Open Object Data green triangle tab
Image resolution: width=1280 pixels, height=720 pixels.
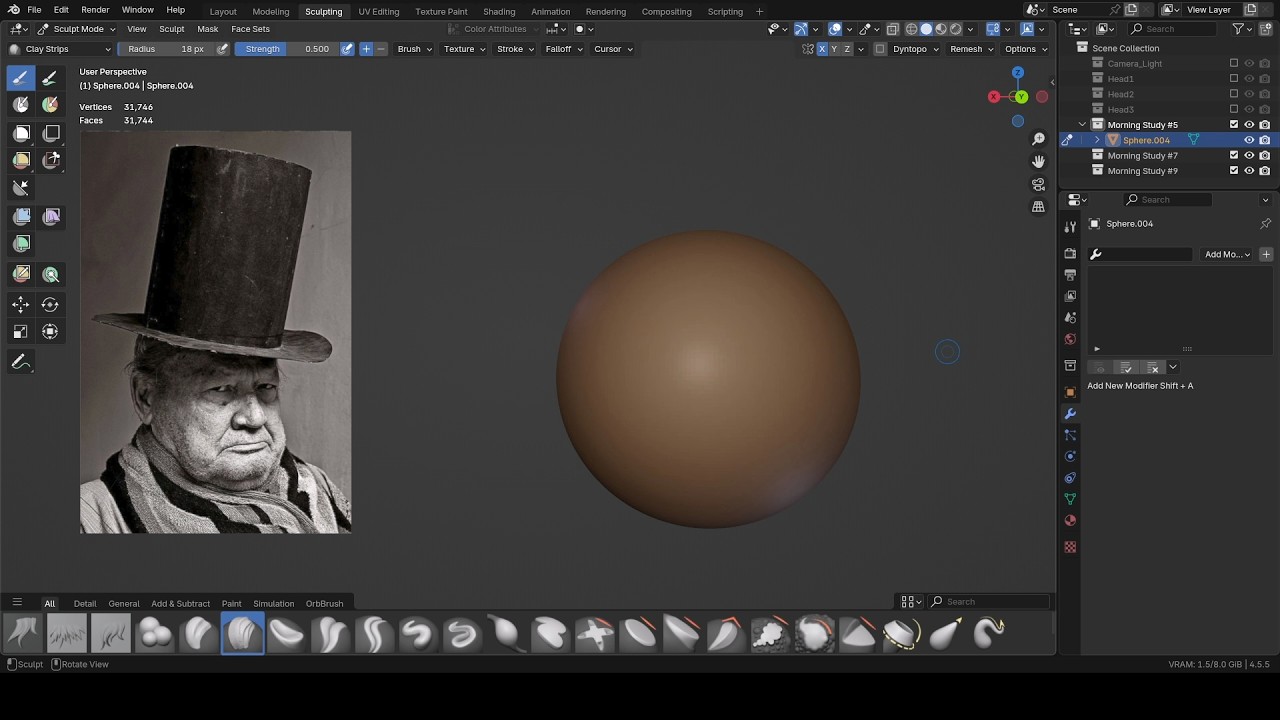click(x=1070, y=499)
